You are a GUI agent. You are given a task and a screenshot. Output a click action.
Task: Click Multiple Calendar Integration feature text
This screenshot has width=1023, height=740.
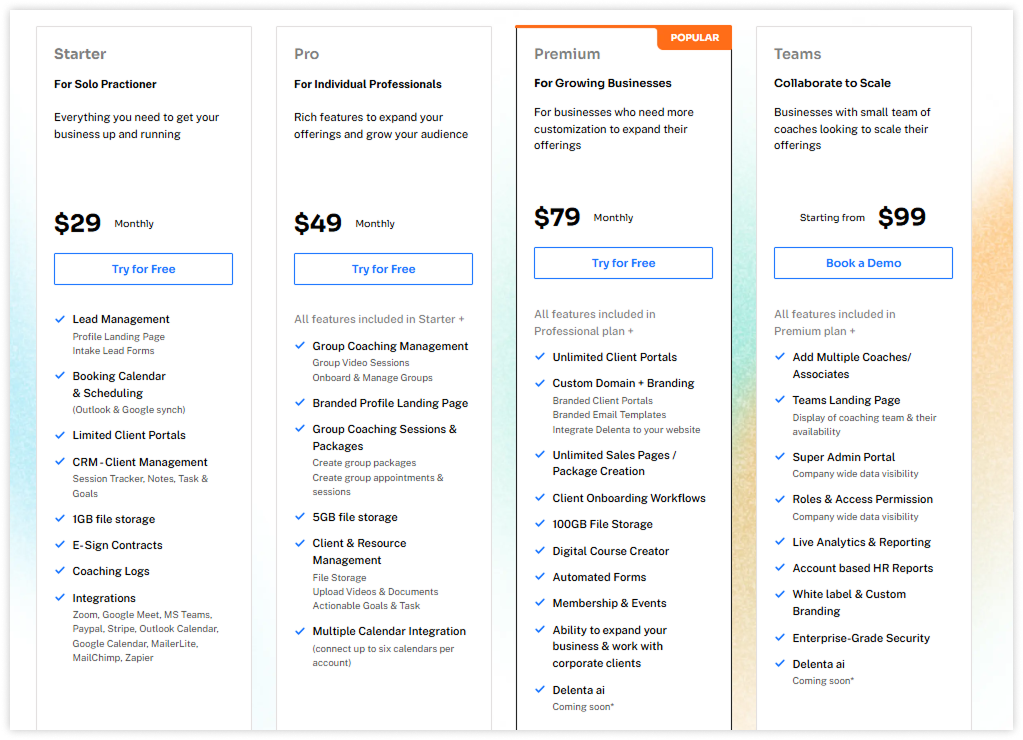point(389,631)
